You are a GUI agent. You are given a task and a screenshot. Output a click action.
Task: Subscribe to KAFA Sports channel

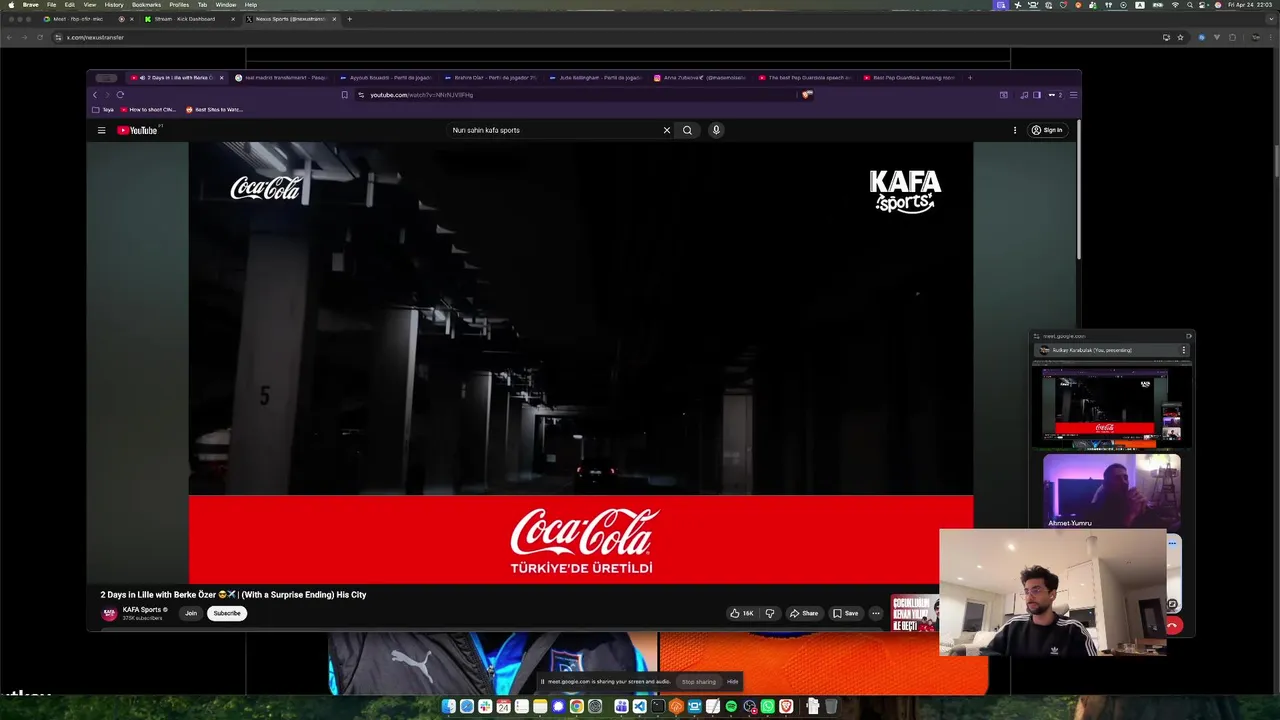point(227,613)
